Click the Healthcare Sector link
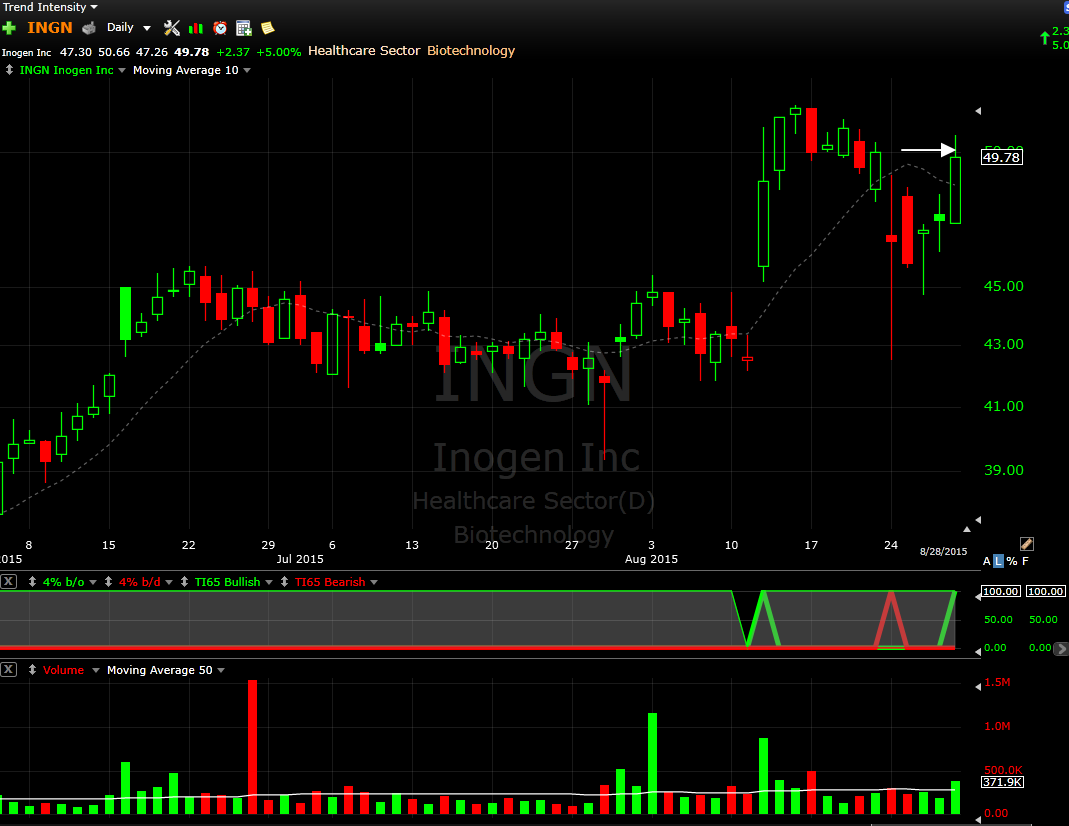 (x=364, y=50)
